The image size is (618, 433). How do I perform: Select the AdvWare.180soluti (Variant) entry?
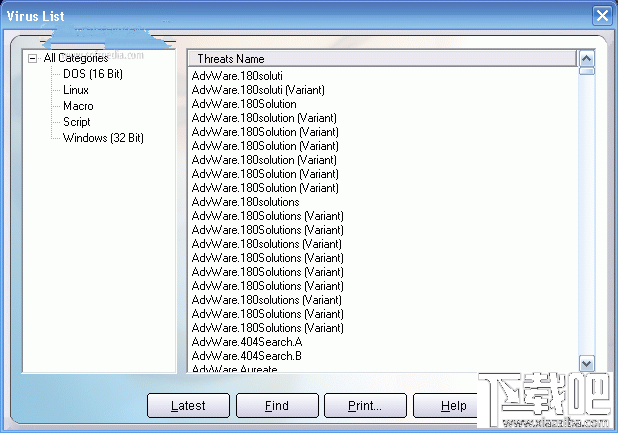coord(258,90)
